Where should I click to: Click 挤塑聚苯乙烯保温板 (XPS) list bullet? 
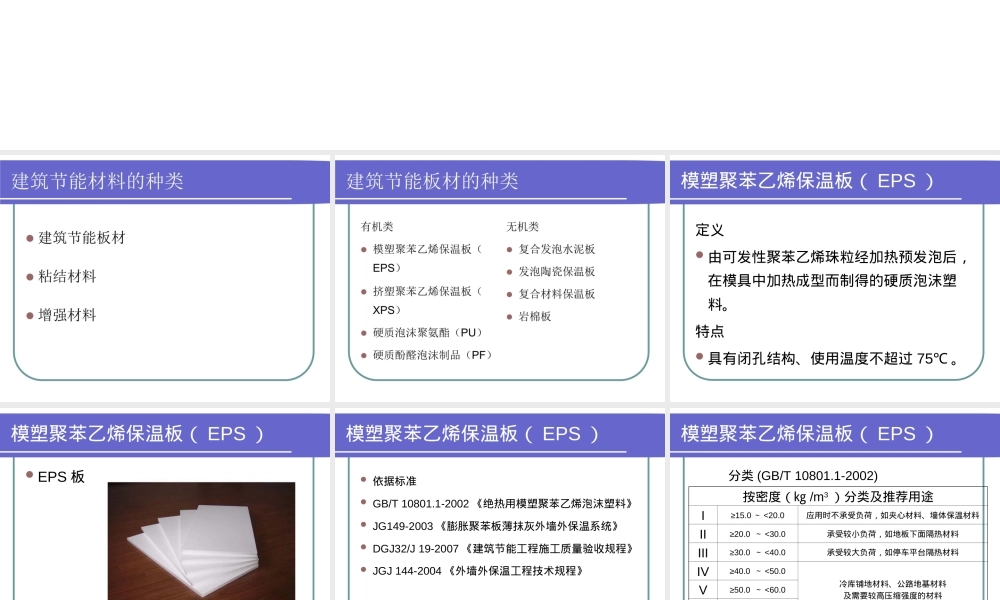coord(427,300)
